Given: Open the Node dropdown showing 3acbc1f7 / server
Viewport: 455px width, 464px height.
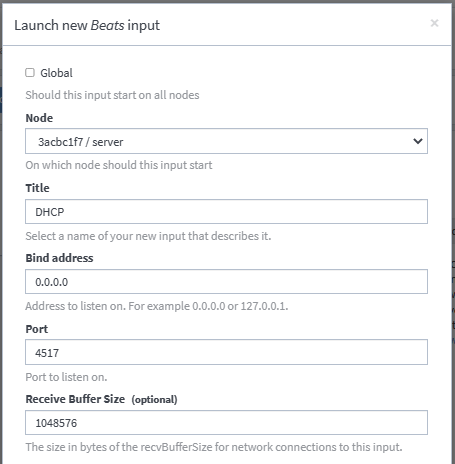Looking at the screenshot, I should click(x=226, y=141).
